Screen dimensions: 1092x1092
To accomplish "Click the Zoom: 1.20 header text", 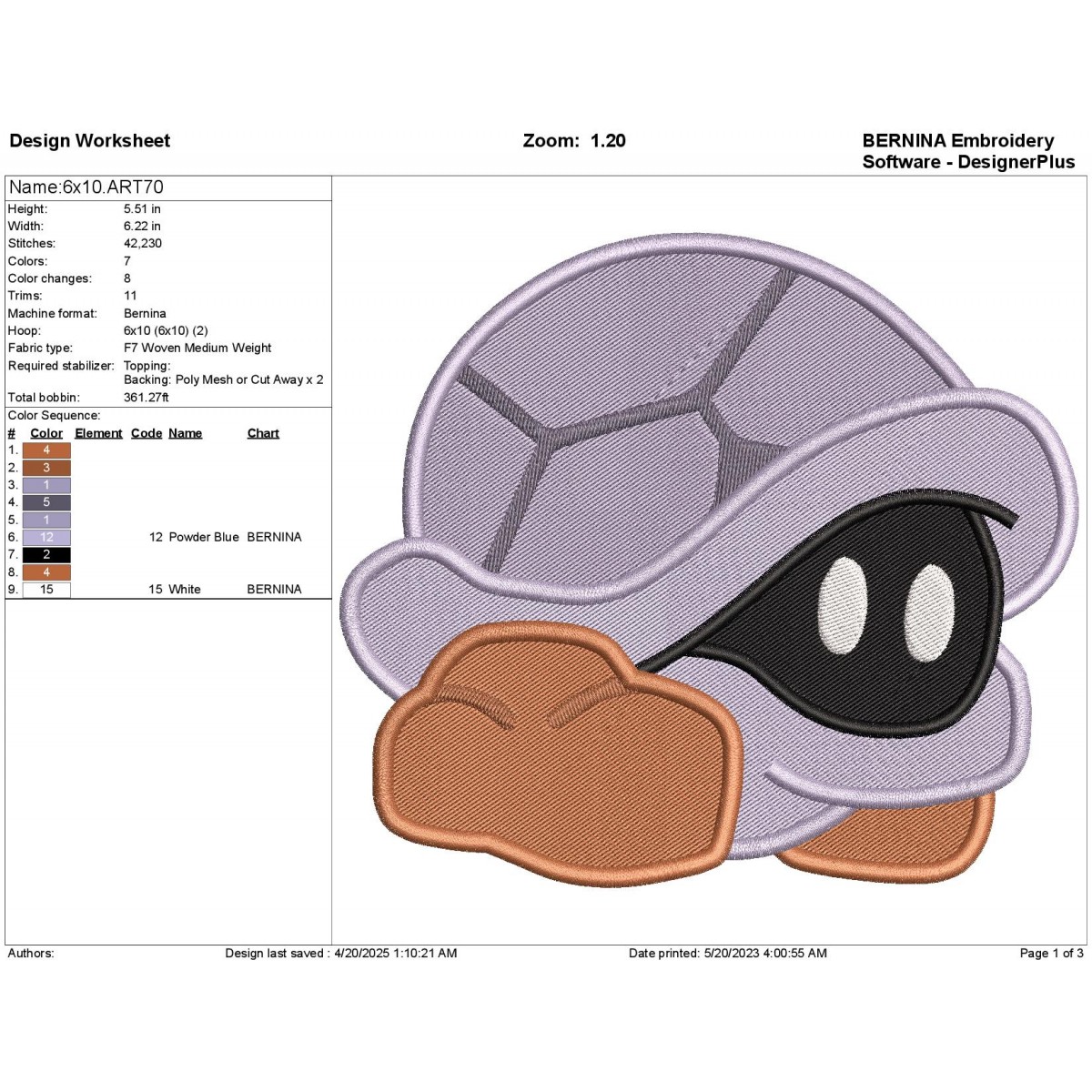I will click(574, 141).
